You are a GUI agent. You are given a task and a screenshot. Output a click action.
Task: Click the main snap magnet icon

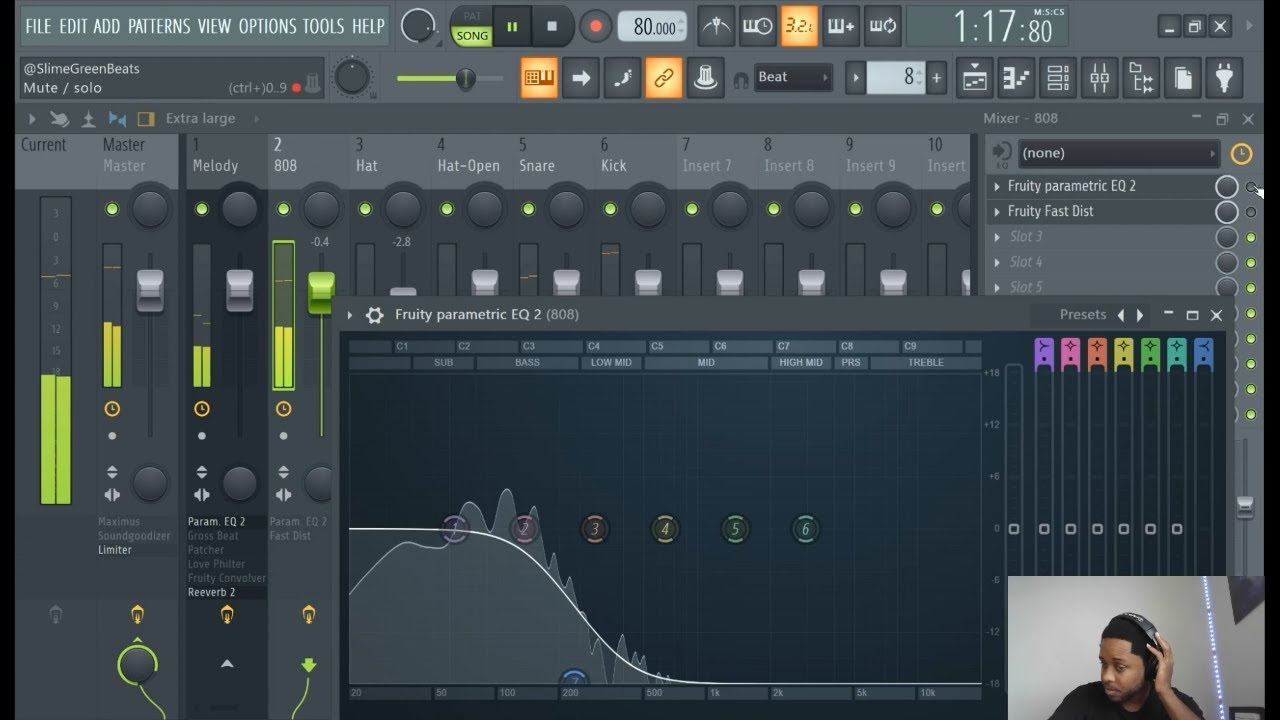(x=740, y=79)
